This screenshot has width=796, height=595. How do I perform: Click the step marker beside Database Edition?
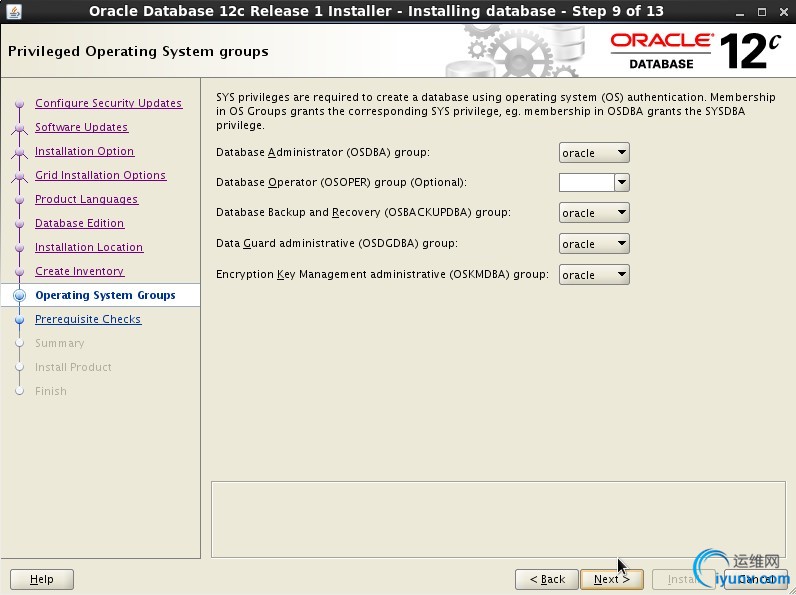(x=19, y=224)
